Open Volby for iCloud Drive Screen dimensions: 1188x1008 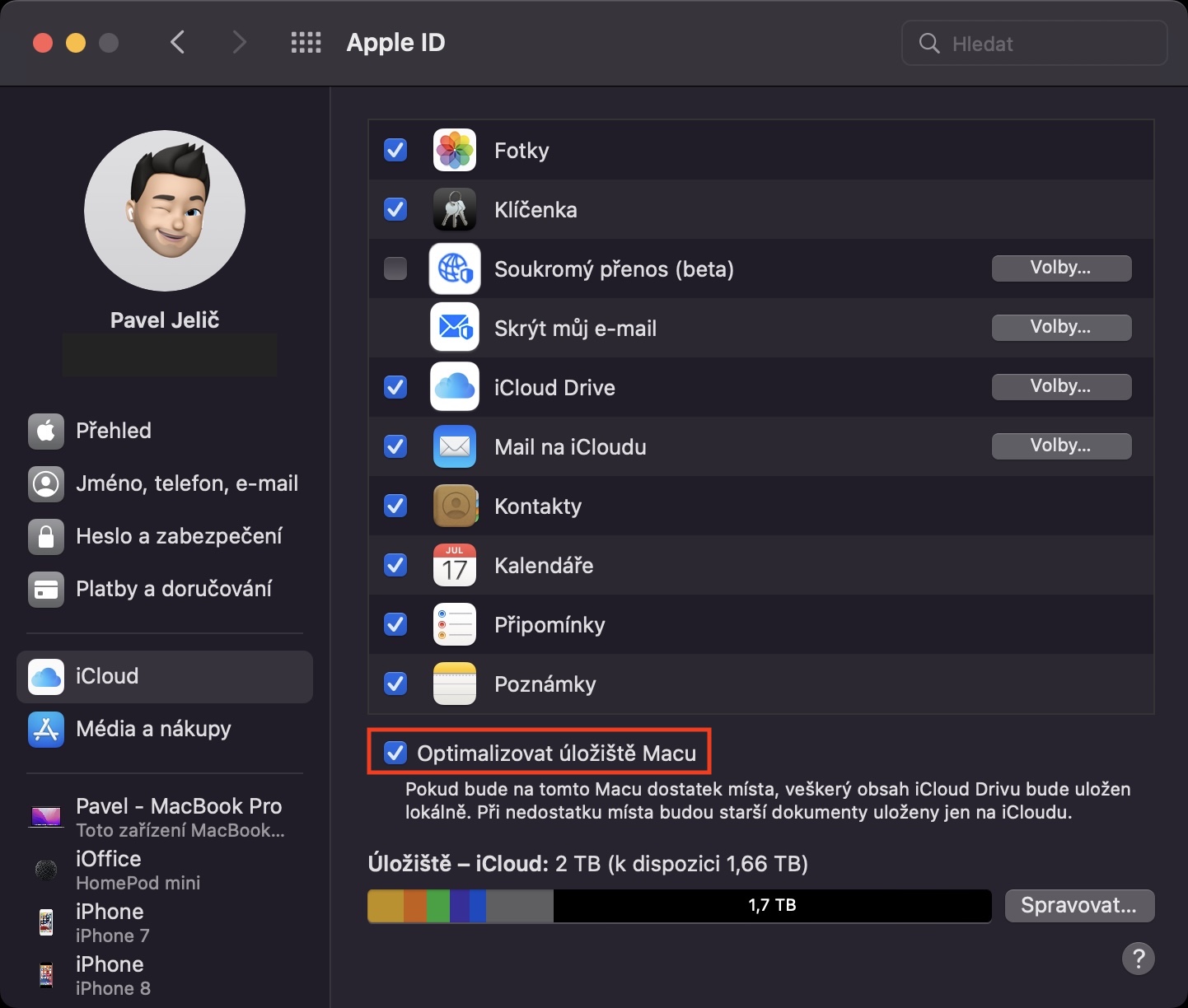1060,387
